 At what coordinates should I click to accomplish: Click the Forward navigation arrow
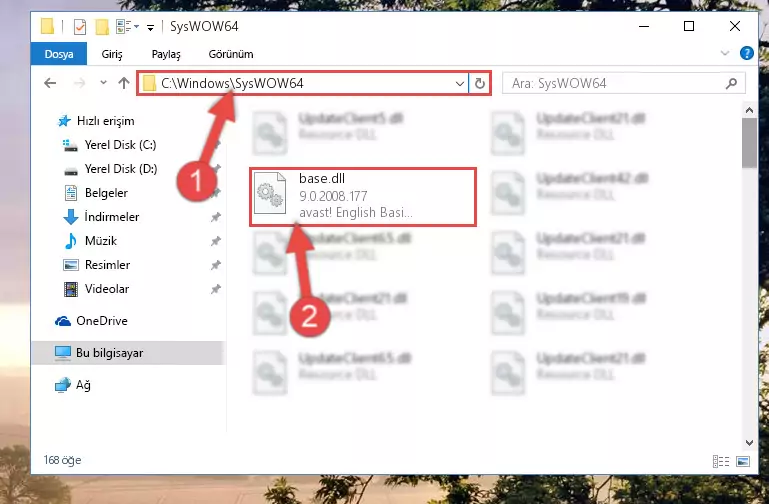(x=79, y=83)
